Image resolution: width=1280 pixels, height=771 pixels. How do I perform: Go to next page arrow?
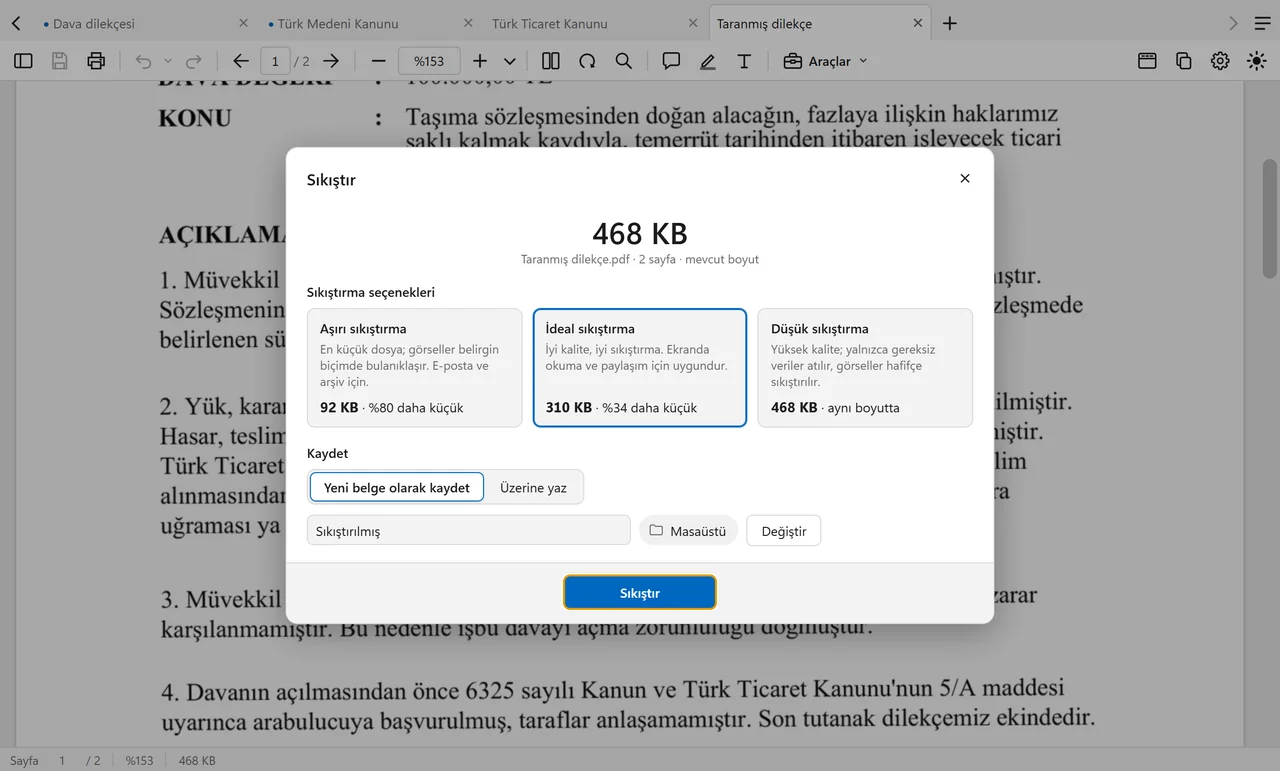click(x=331, y=61)
